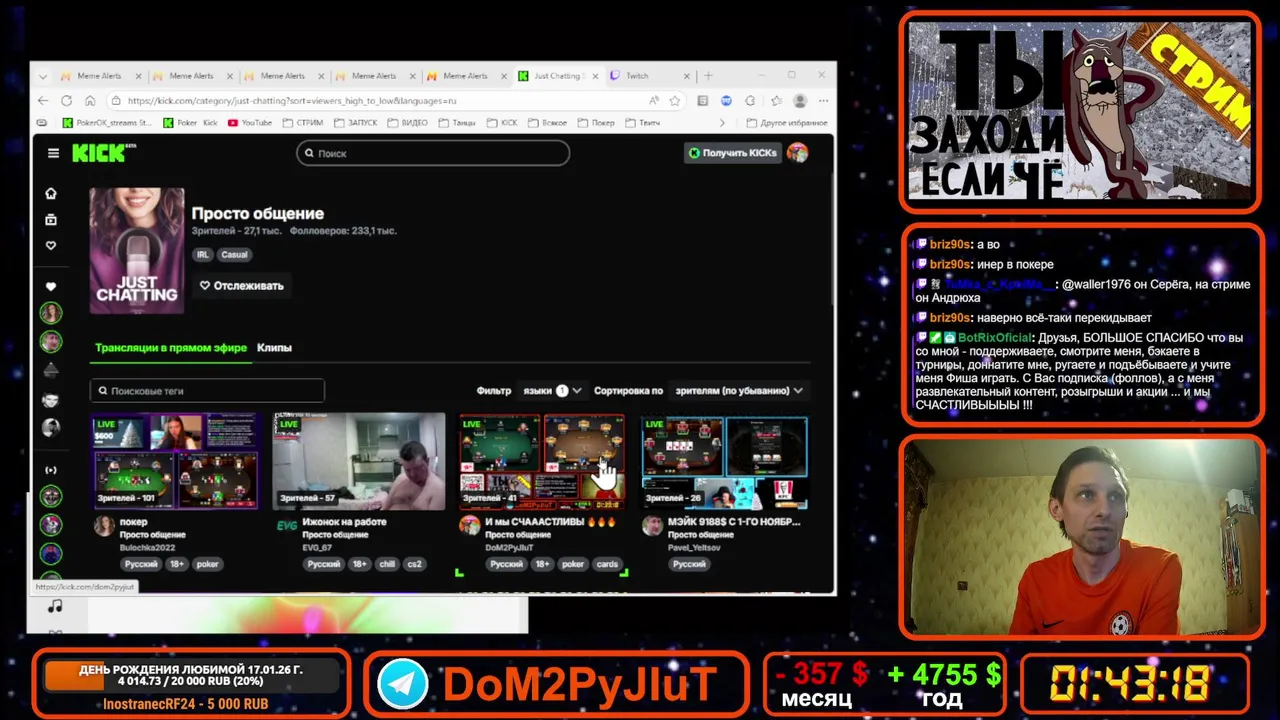Open the YouTube bookmark
Viewport: 1280px width, 720px height.
250,123
